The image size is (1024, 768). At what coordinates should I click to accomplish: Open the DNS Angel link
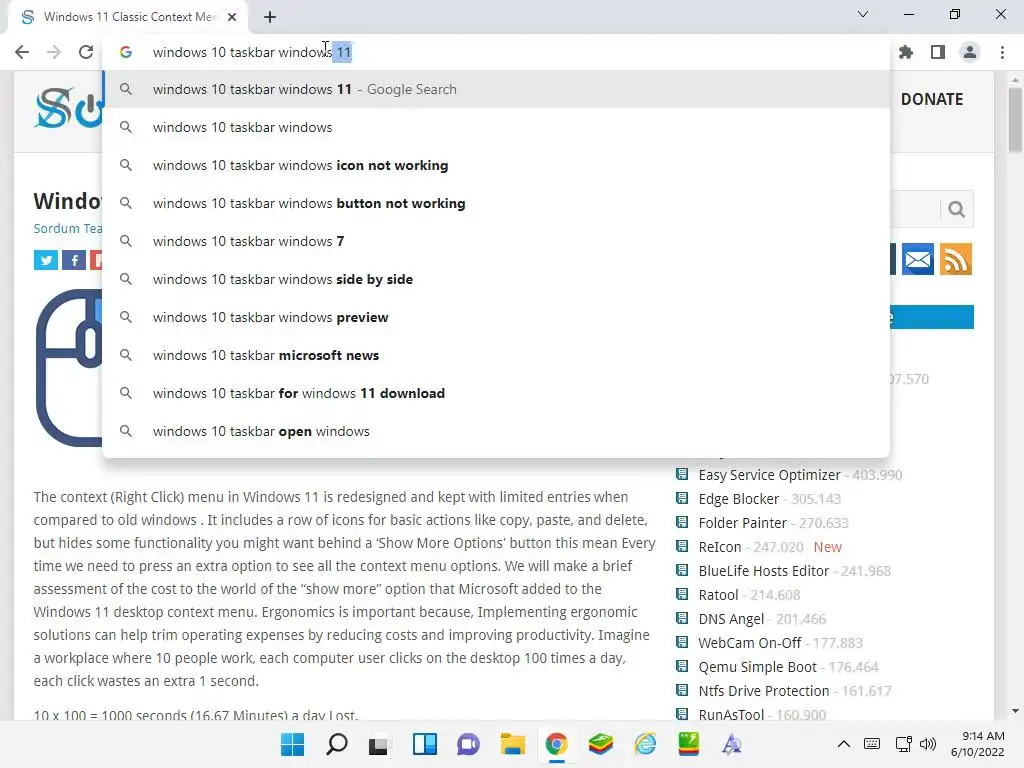pos(731,619)
